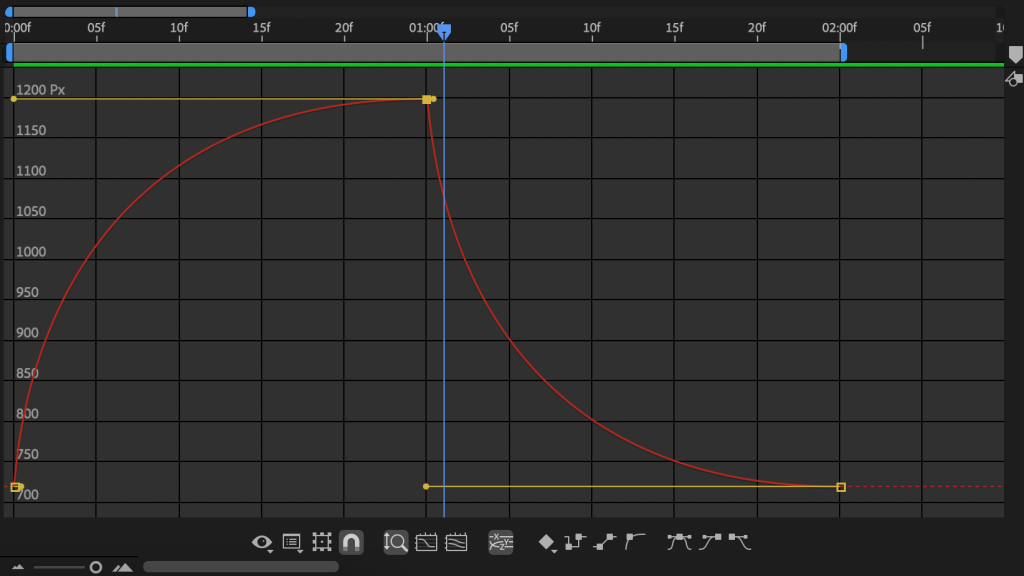Toggle the transform box for selected keyframes
The height and width of the screenshot is (576, 1024).
pos(321,542)
